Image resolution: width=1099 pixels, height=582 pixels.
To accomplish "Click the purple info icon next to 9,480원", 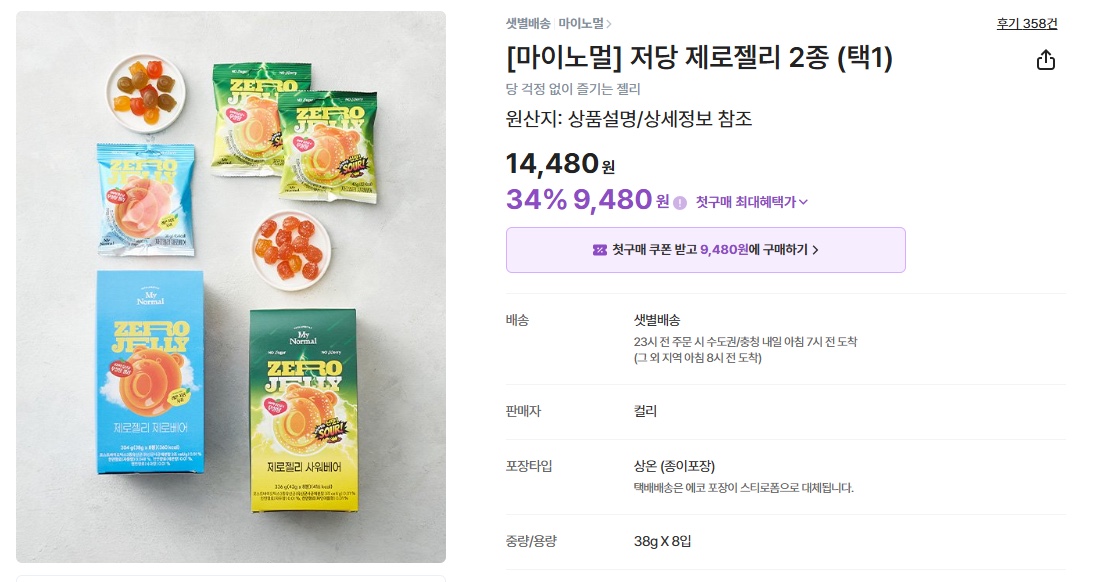I will [680, 202].
